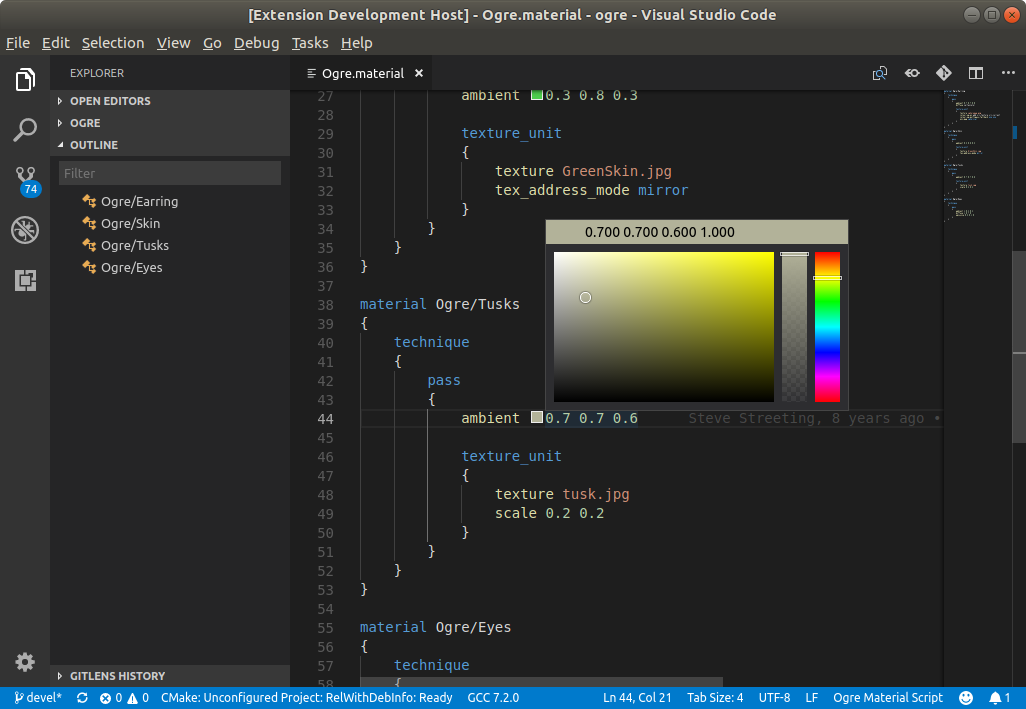This screenshot has height=709, width=1026.
Task: Open the Help menu
Action: [x=357, y=43]
